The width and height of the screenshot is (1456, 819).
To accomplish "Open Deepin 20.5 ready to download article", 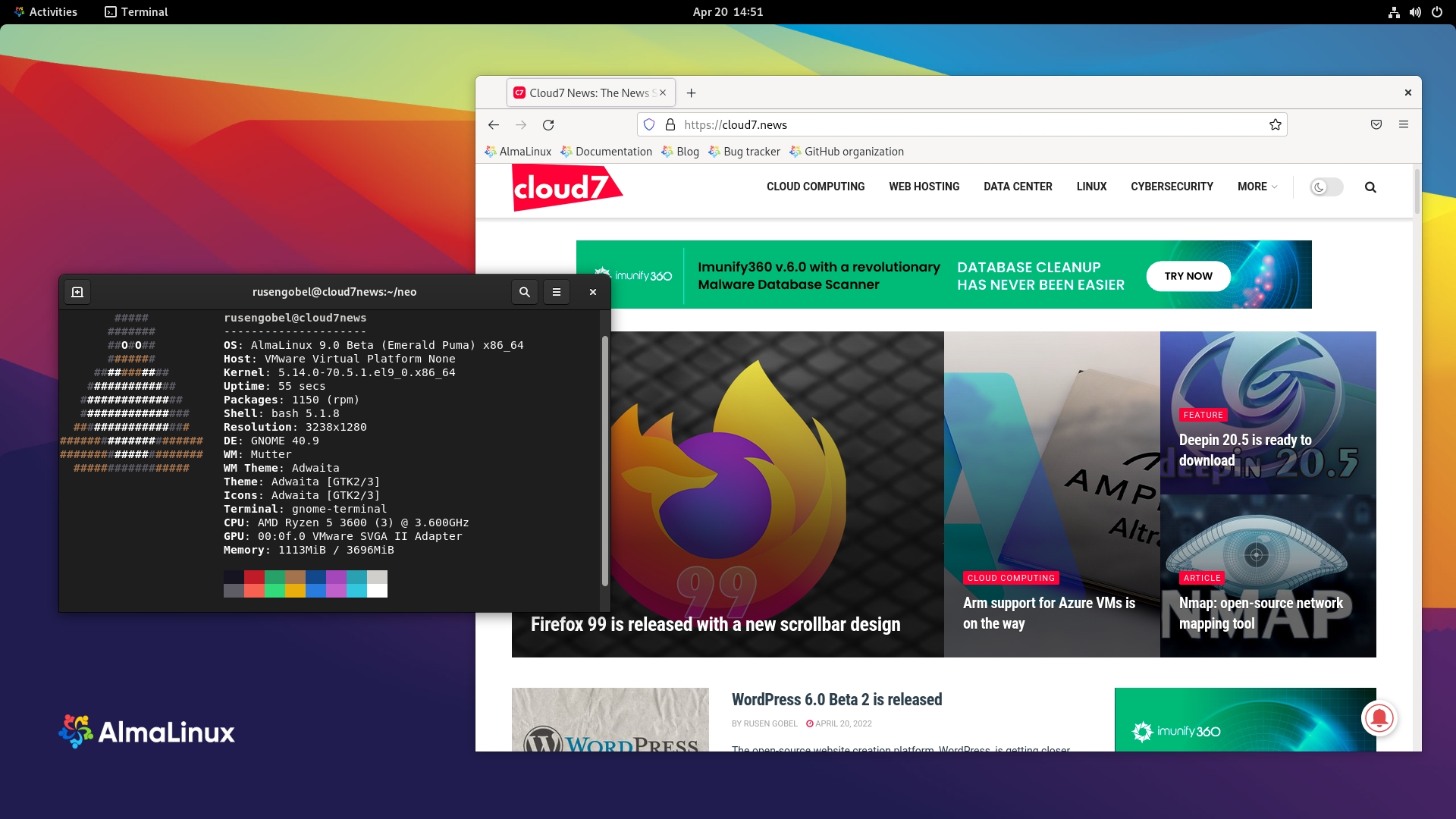I will (x=1245, y=450).
